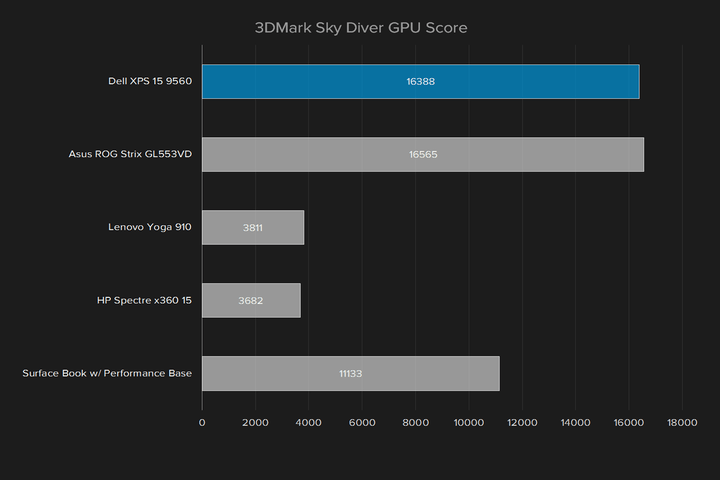
Task: Click the 16565 score value
Action: (x=423, y=155)
